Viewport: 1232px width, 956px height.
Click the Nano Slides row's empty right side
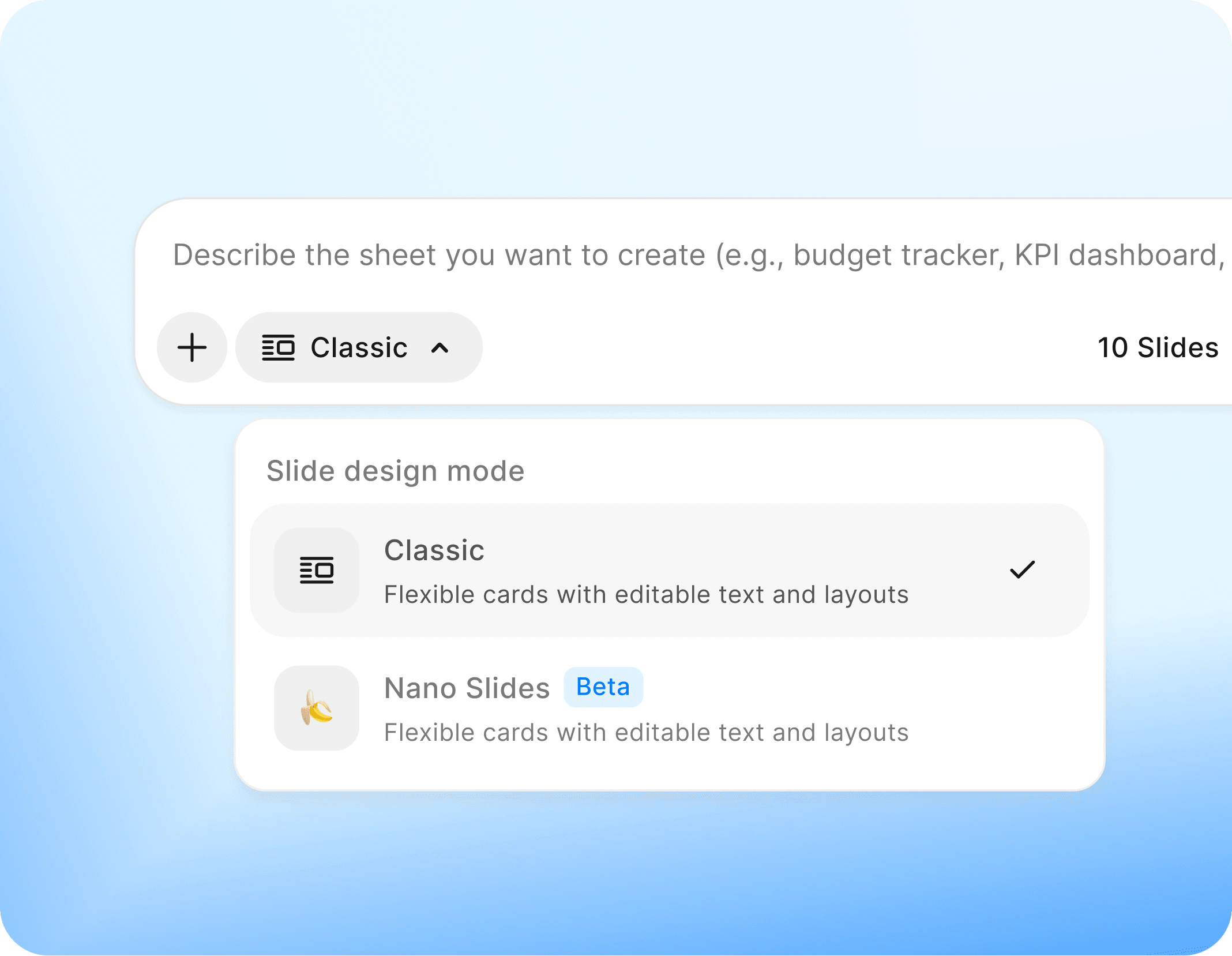[x=1009, y=708]
